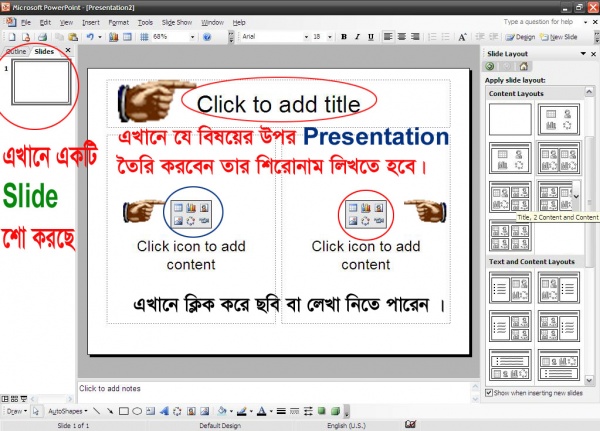
Task: Apply Fill Color paint bucket
Action: click(x=222, y=411)
